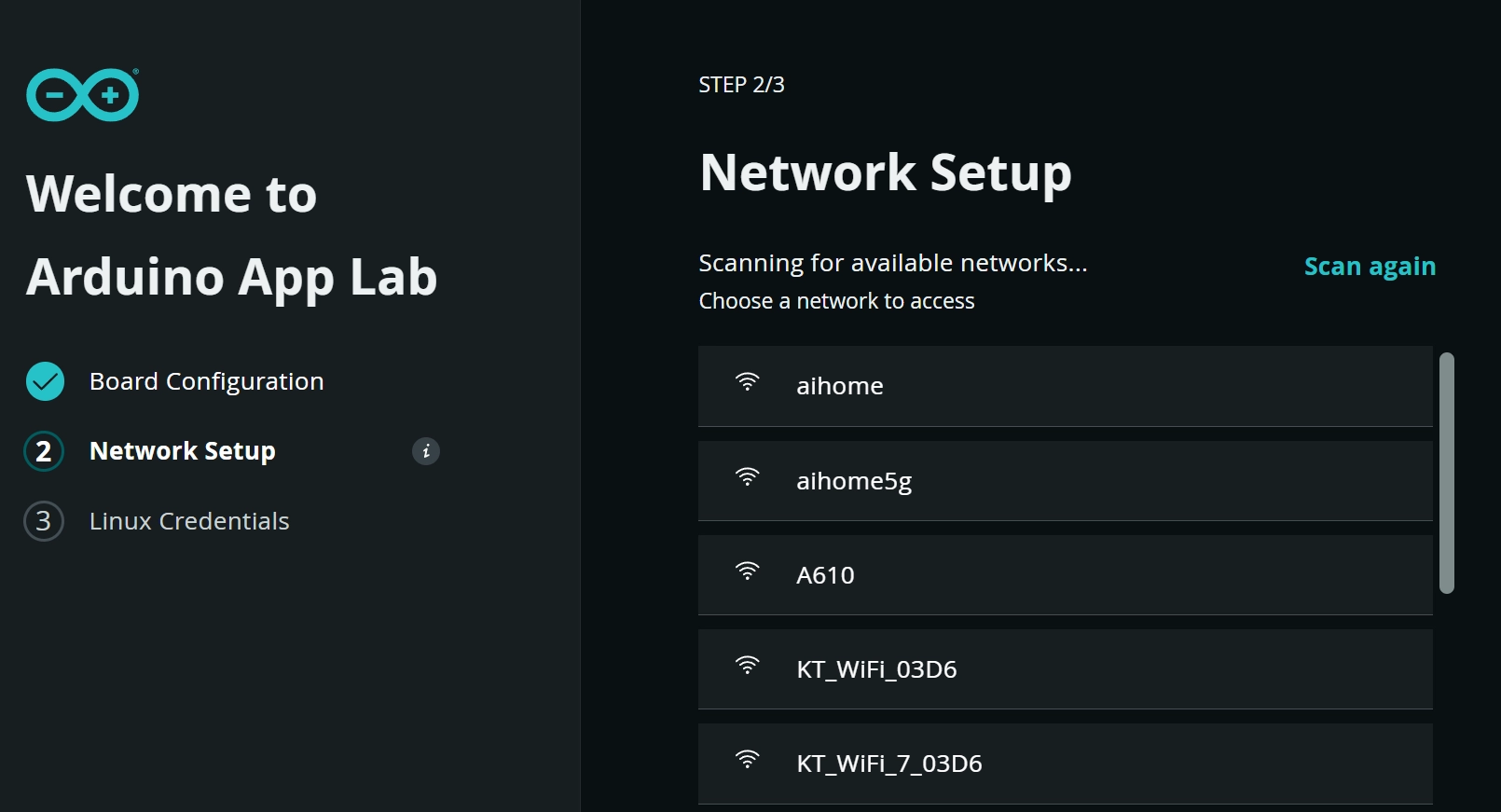Pick the KT_WiFi_7_03D6 network
This screenshot has width=1501, height=812.
pos(1065,764)
